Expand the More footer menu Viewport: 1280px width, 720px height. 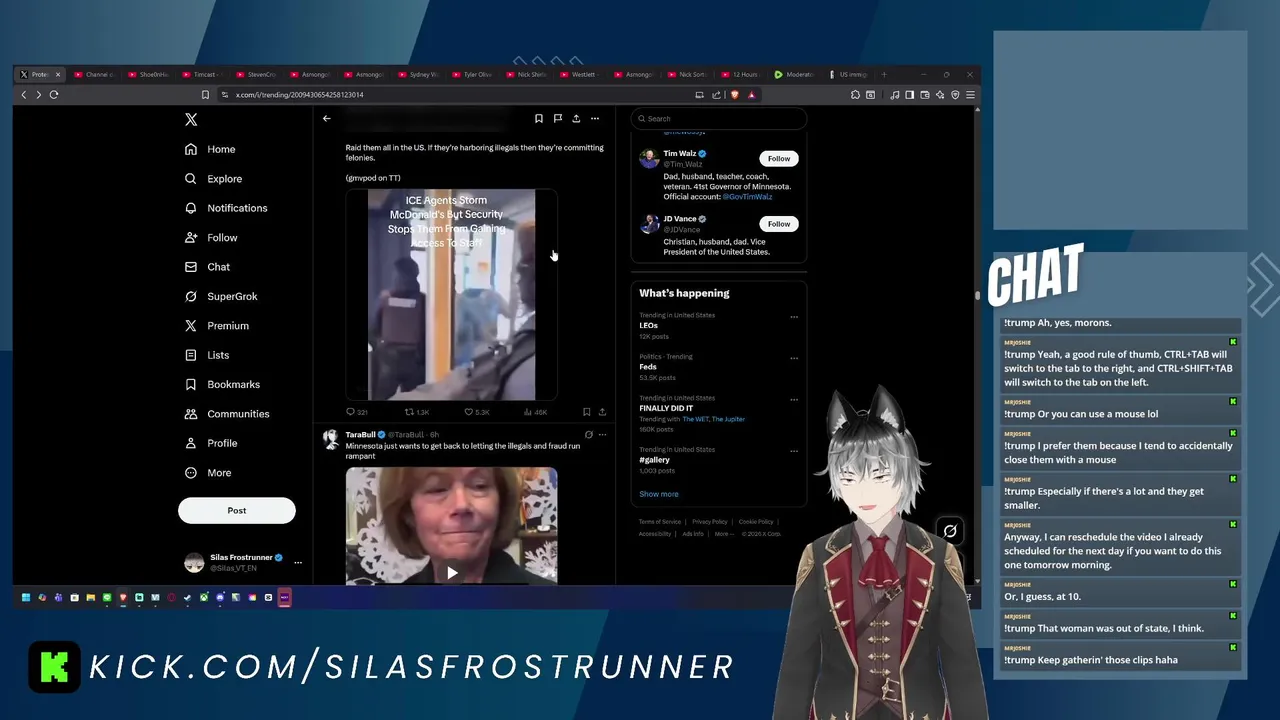[723, 534]
